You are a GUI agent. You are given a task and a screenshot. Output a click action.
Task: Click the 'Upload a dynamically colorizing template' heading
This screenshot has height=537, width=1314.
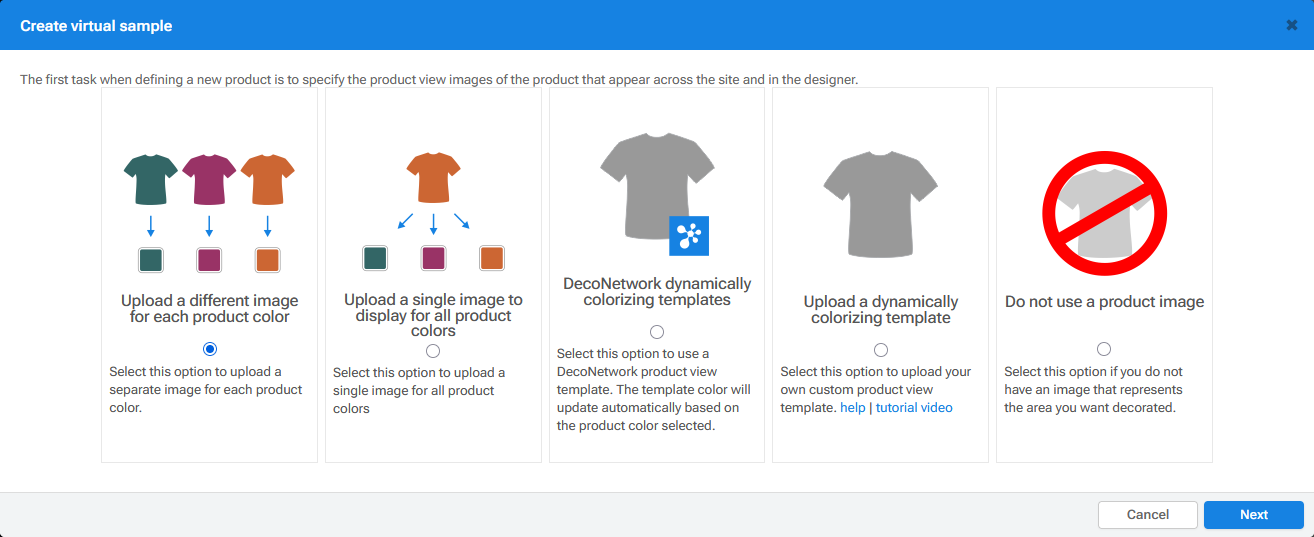click(881, 310)
